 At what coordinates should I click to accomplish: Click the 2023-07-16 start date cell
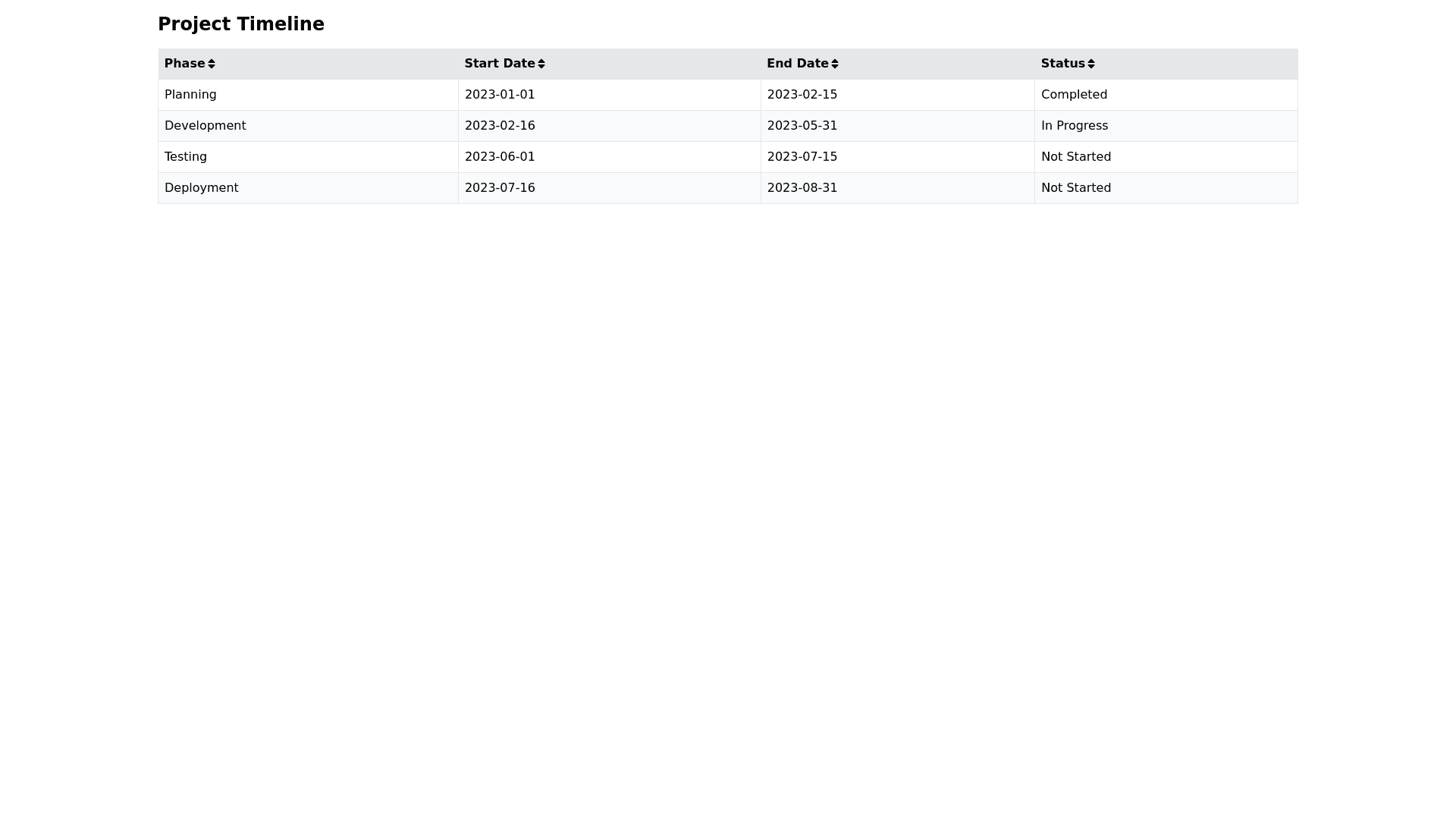(x=500, y=188)
